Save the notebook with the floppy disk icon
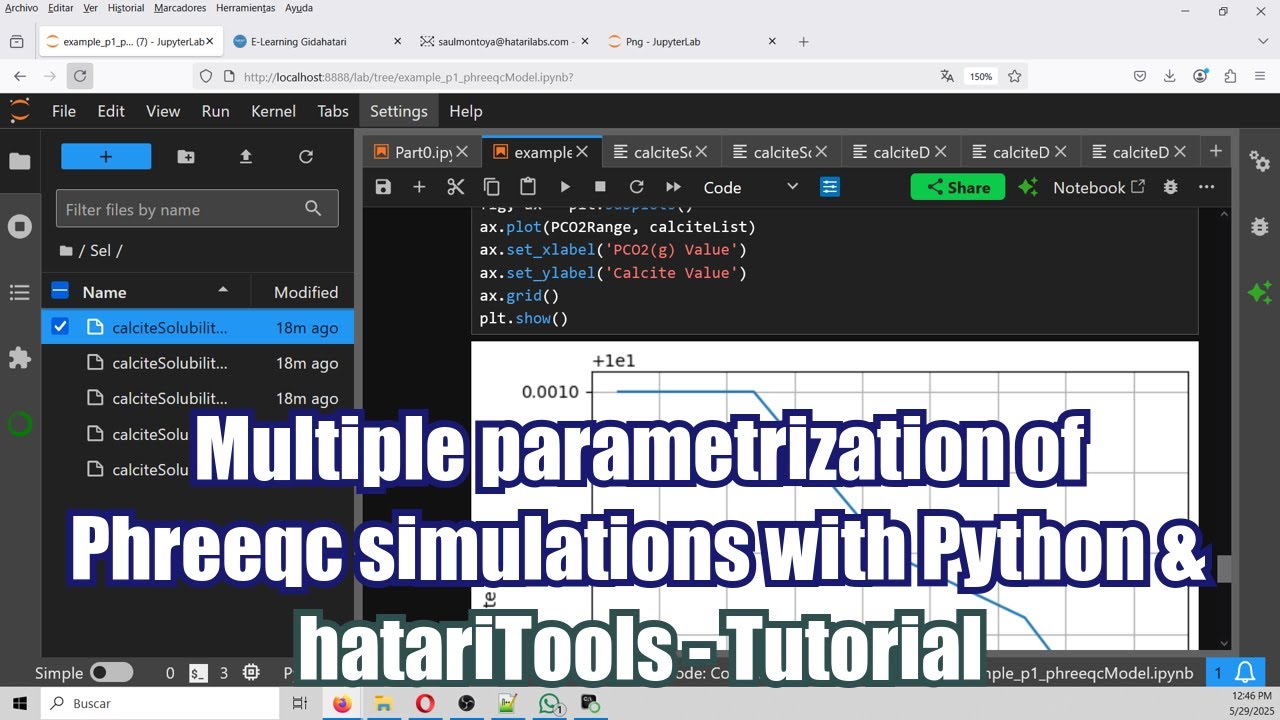Screen dimensions: 1280x720 [383, 187]
